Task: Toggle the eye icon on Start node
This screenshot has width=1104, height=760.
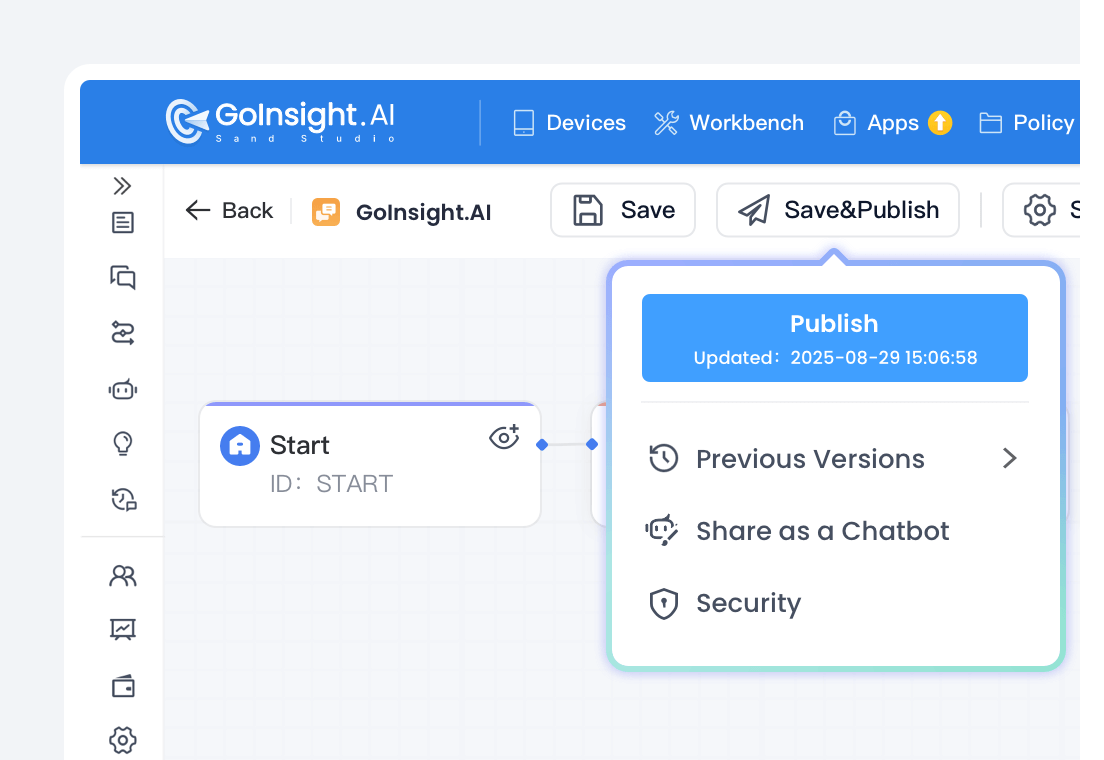Action: click(504, 437)
